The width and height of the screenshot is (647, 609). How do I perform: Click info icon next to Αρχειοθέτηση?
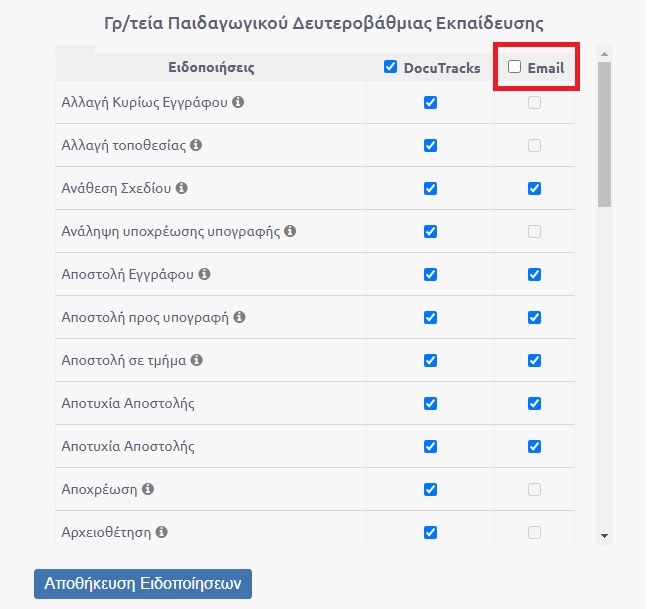[162, 532]
